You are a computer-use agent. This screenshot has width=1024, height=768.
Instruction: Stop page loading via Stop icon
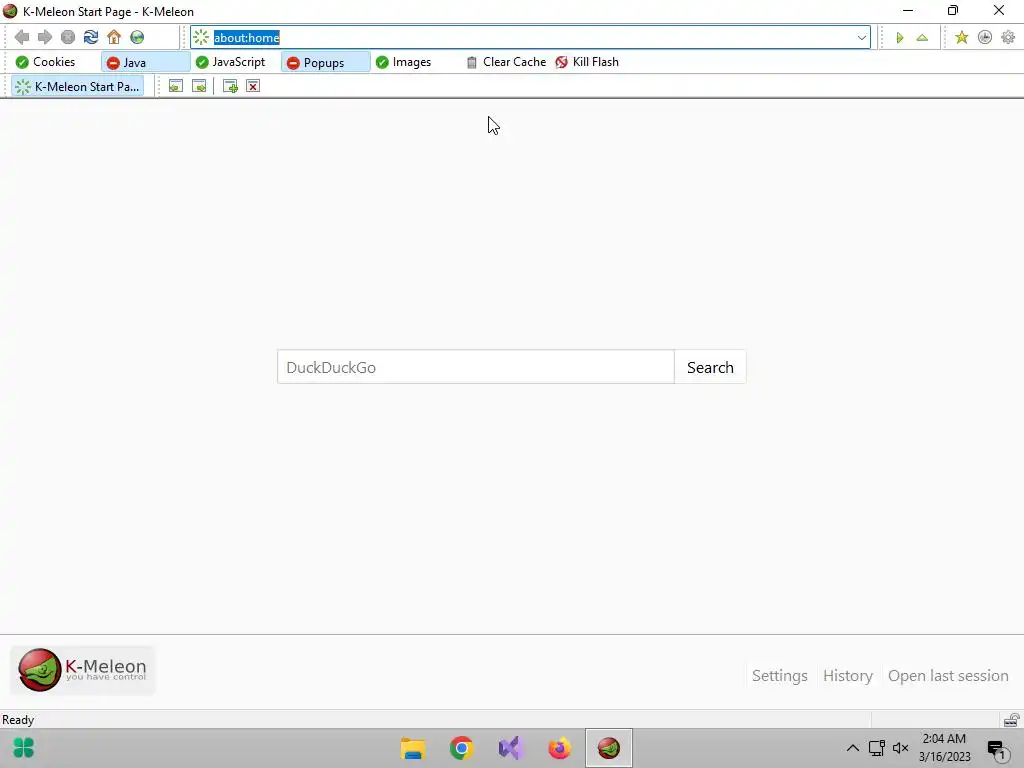(x=68, y=37)
